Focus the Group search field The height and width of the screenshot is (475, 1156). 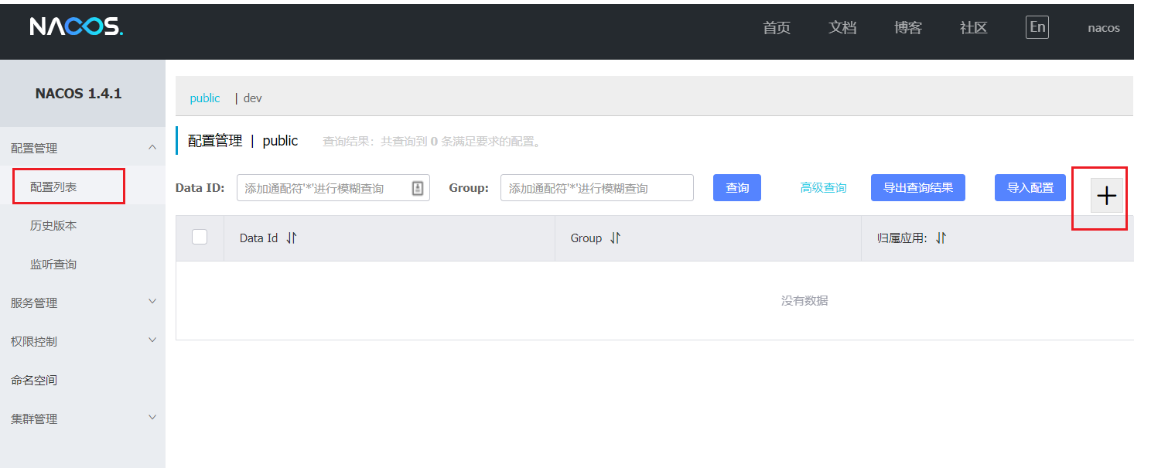[x=597, y=188]
